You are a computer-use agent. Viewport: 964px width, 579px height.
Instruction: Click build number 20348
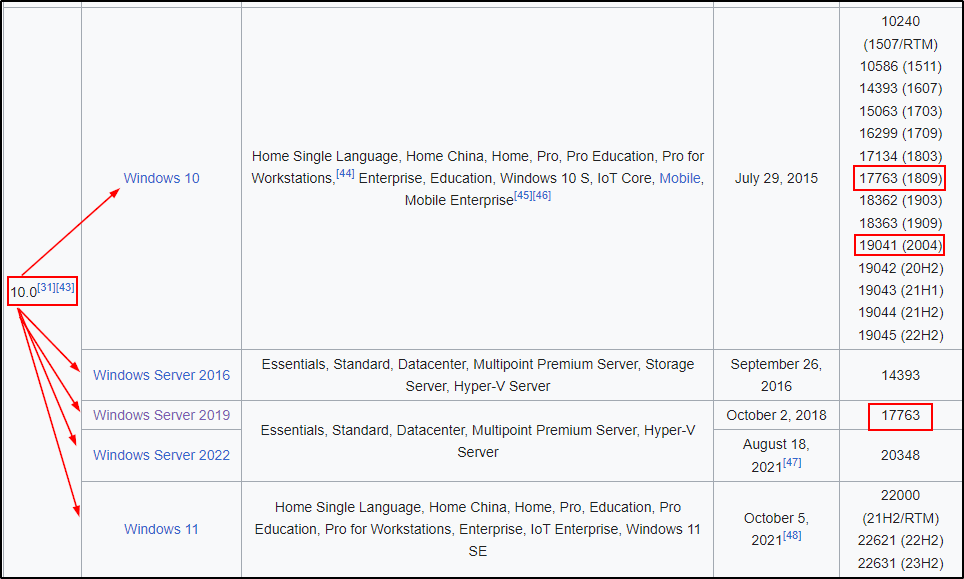(900, 455)
